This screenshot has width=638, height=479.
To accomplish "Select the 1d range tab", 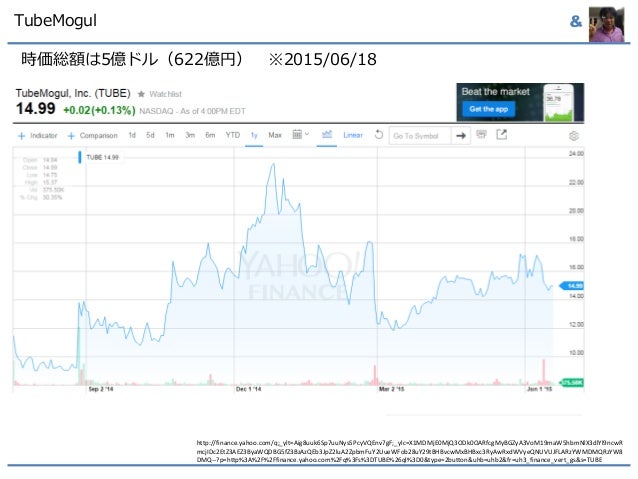I will tap(132, 135).
